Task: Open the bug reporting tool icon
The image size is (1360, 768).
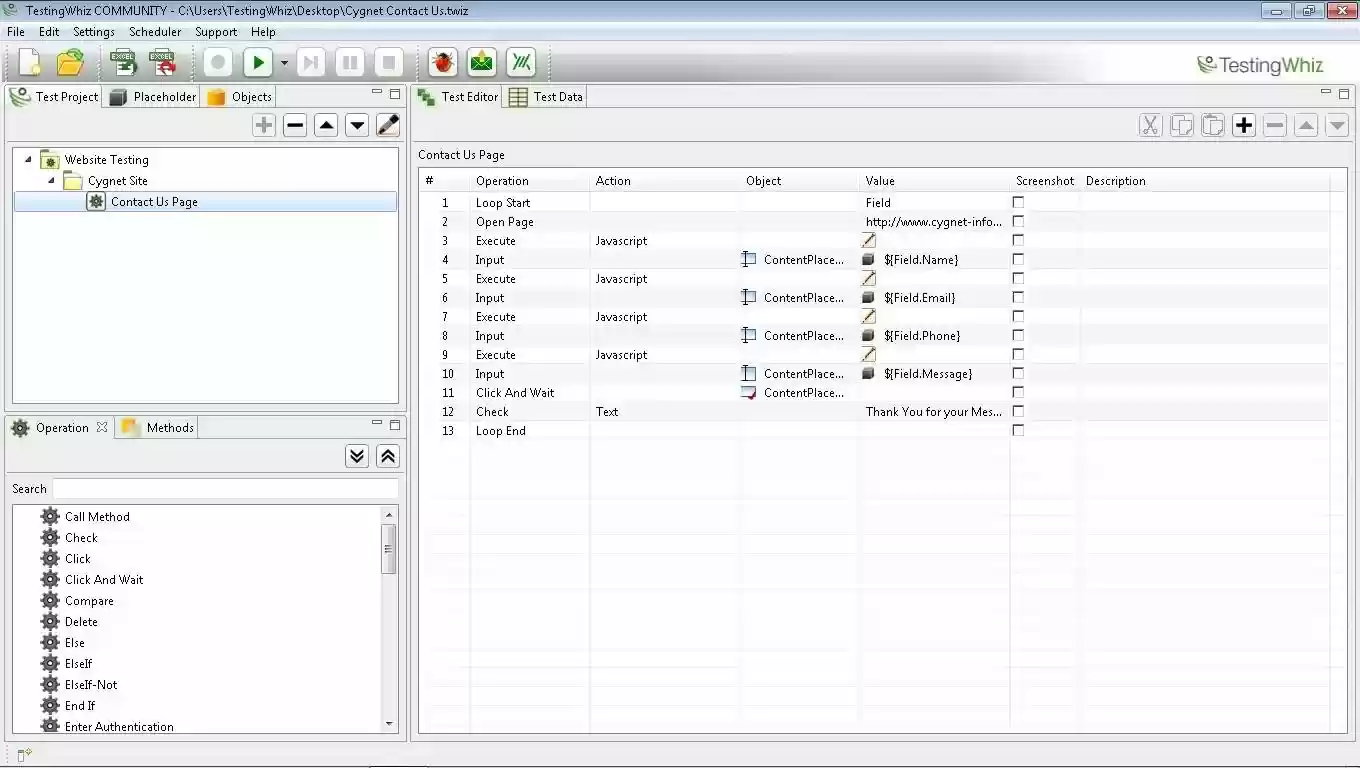Action: click(441, 62)
